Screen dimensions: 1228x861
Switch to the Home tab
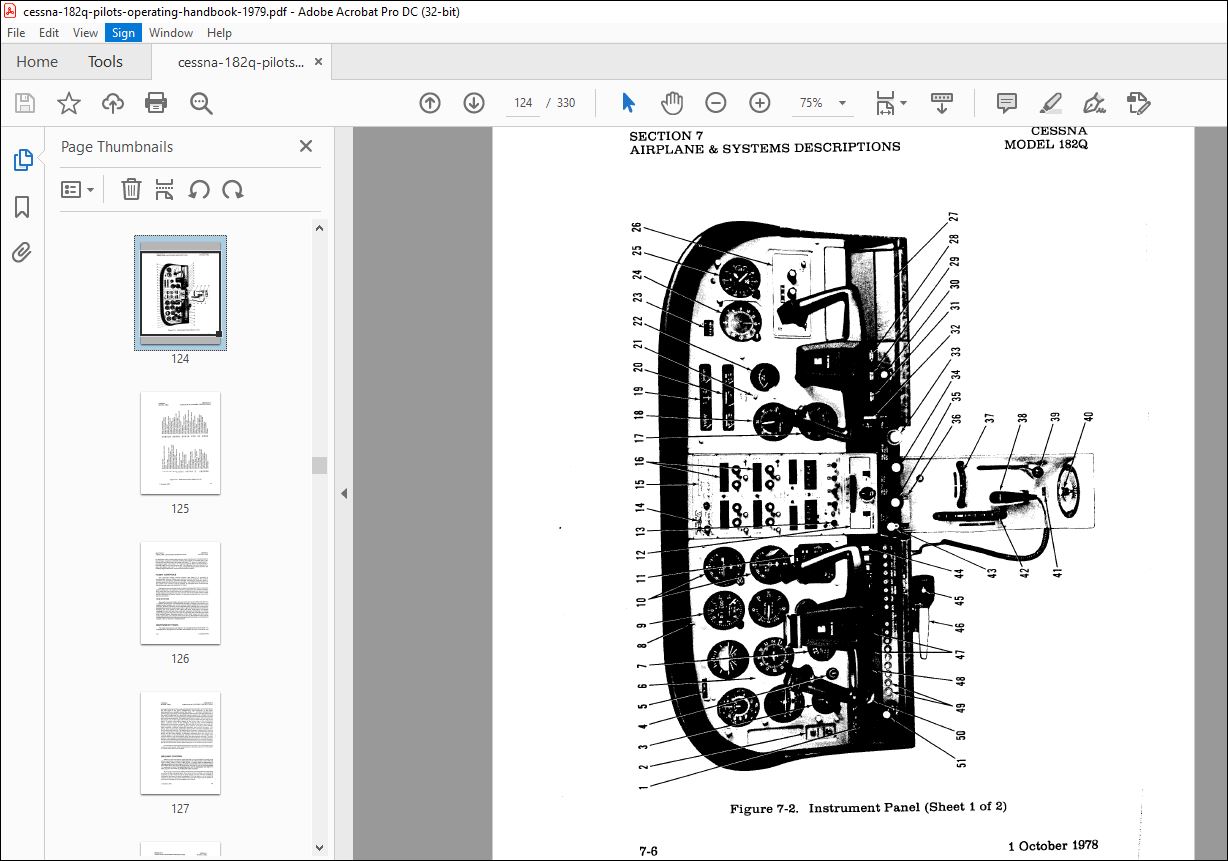[x=37, y=62]
